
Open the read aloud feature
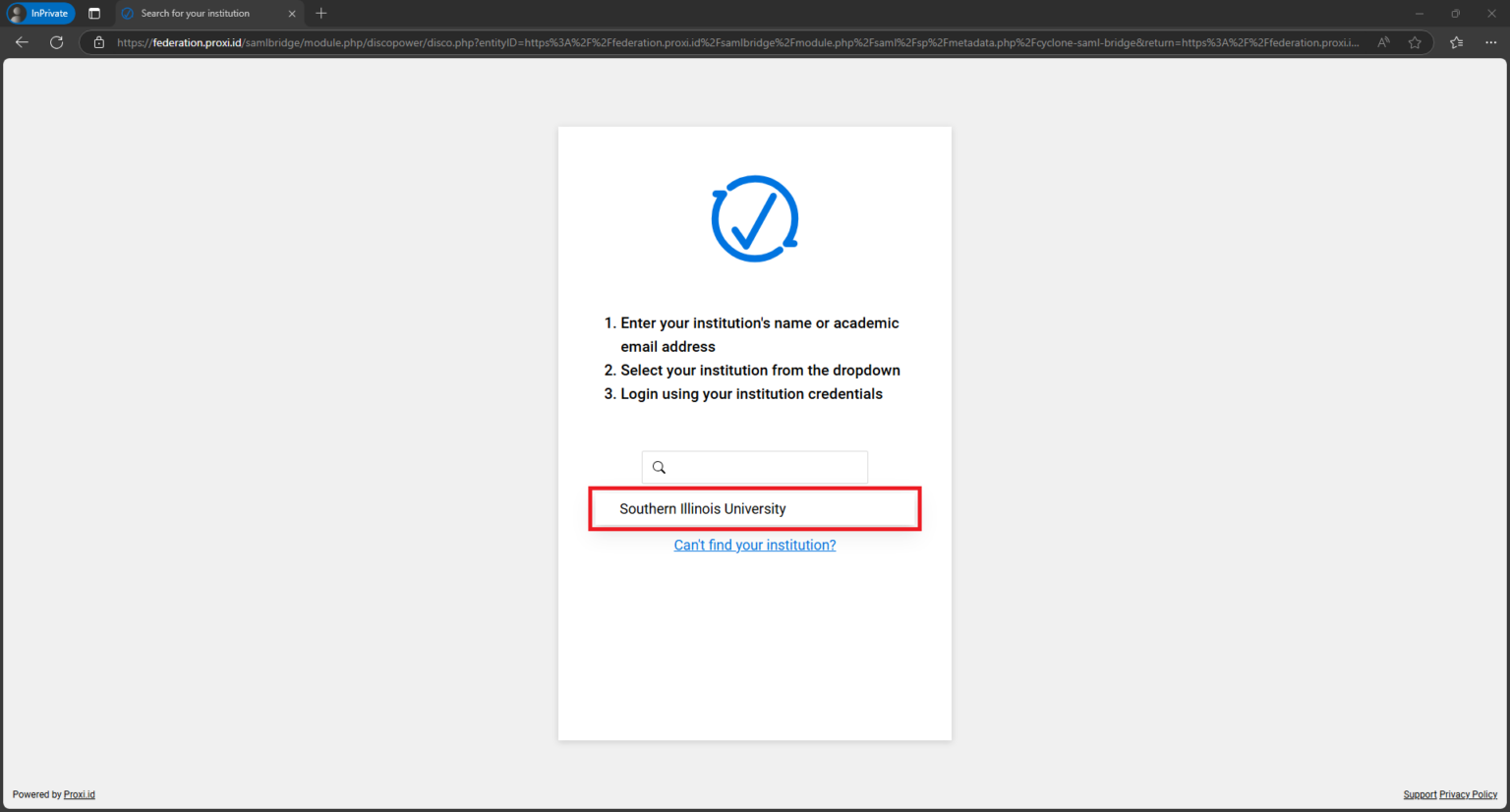pos(1382,42)
